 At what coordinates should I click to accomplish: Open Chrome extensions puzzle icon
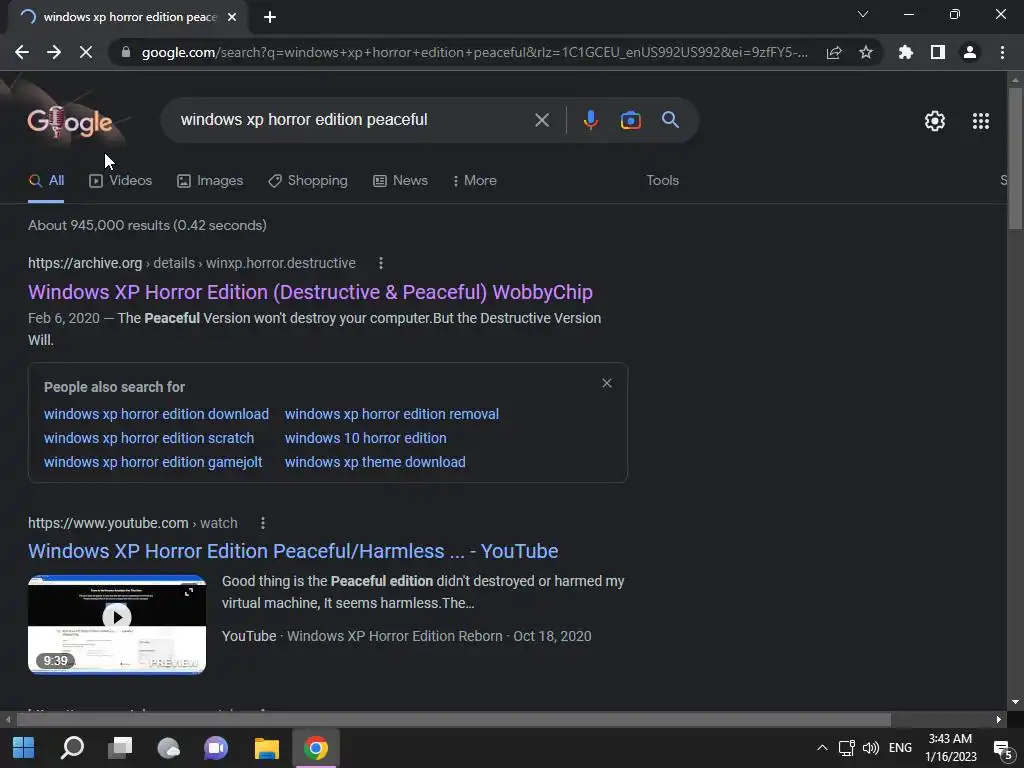[905, 52]
